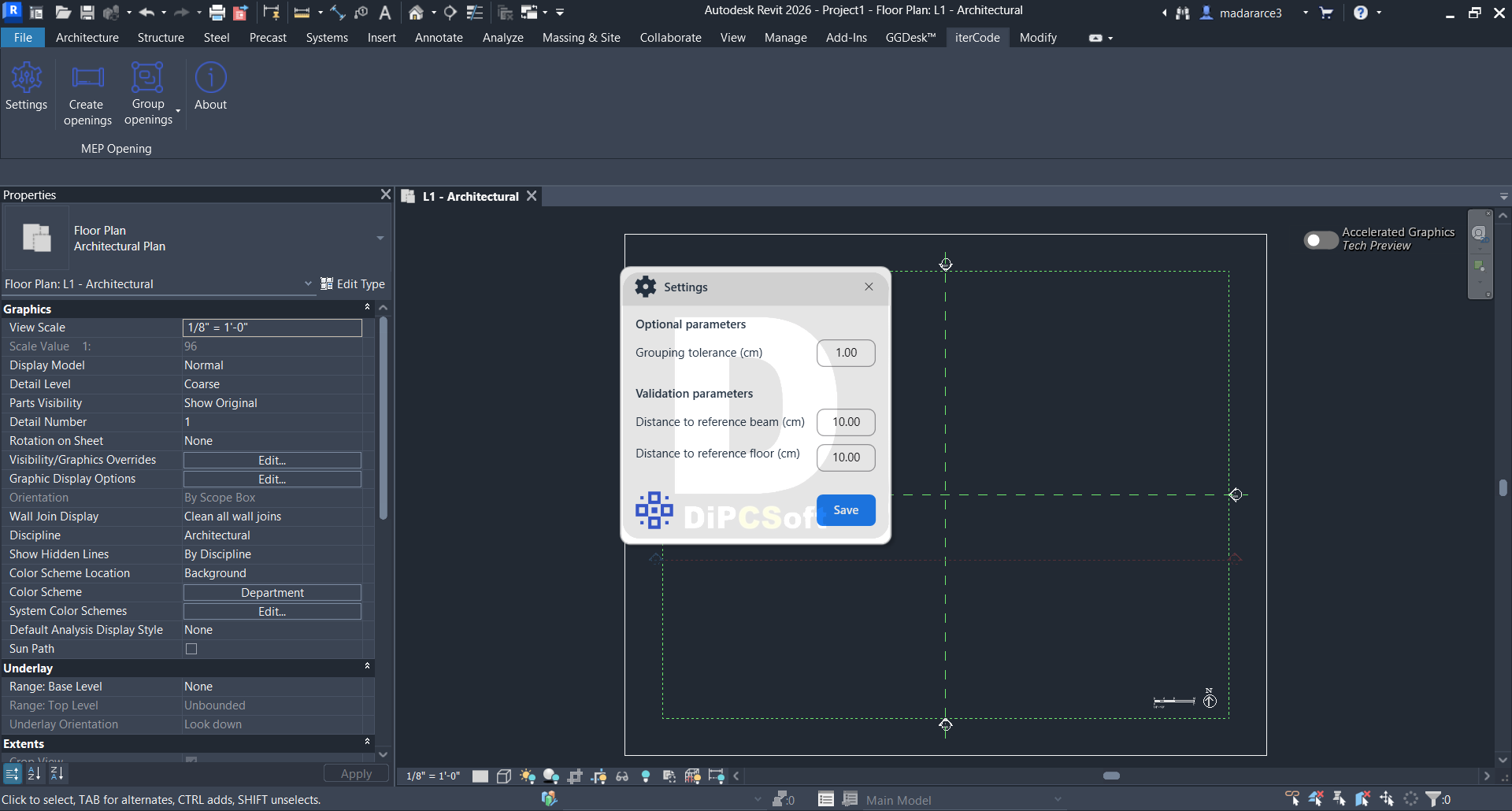Toggle Sun Path icon in view control bar
1512x811 pixels.
point(528,776)
